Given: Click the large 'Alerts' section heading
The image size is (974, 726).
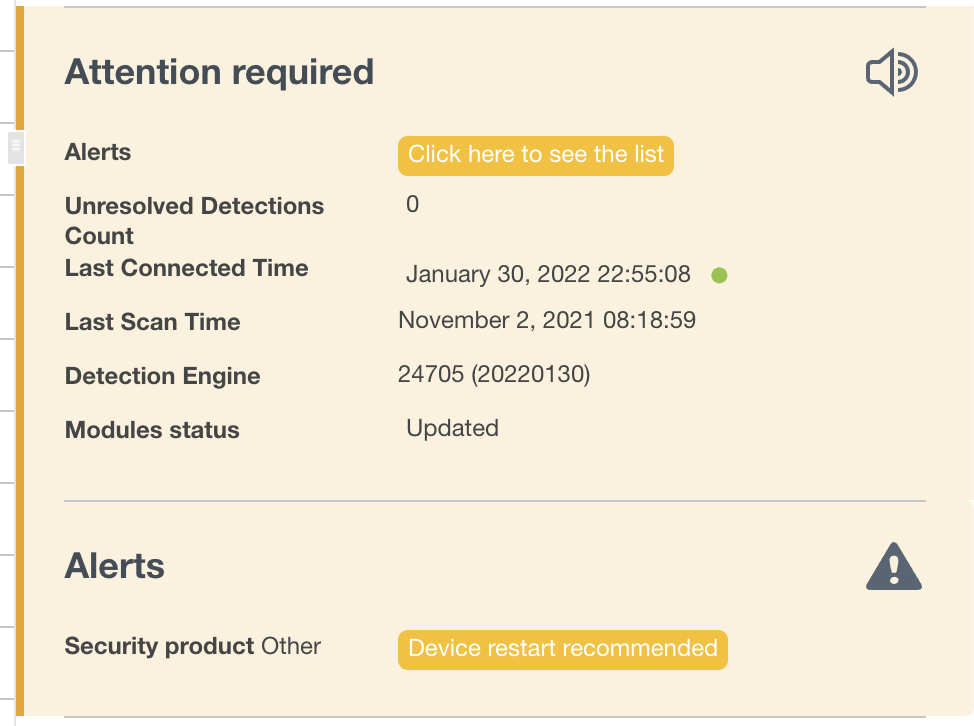Looking at the screenshot, I should pyautogui.click(x=115, y=566).
